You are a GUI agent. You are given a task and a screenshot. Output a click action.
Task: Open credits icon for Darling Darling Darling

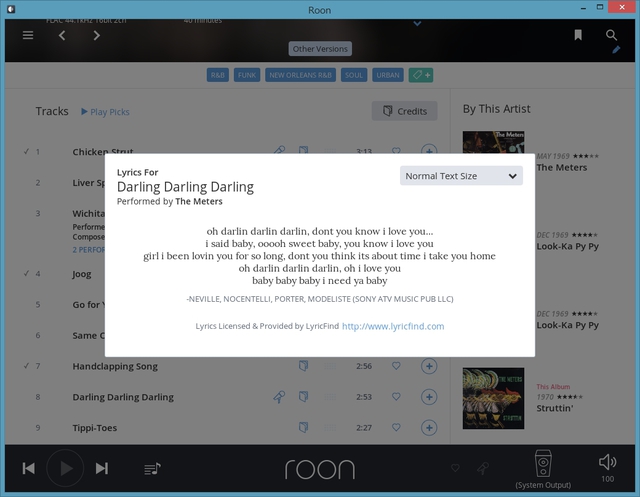pyautogui.click(x=303, y=397)
